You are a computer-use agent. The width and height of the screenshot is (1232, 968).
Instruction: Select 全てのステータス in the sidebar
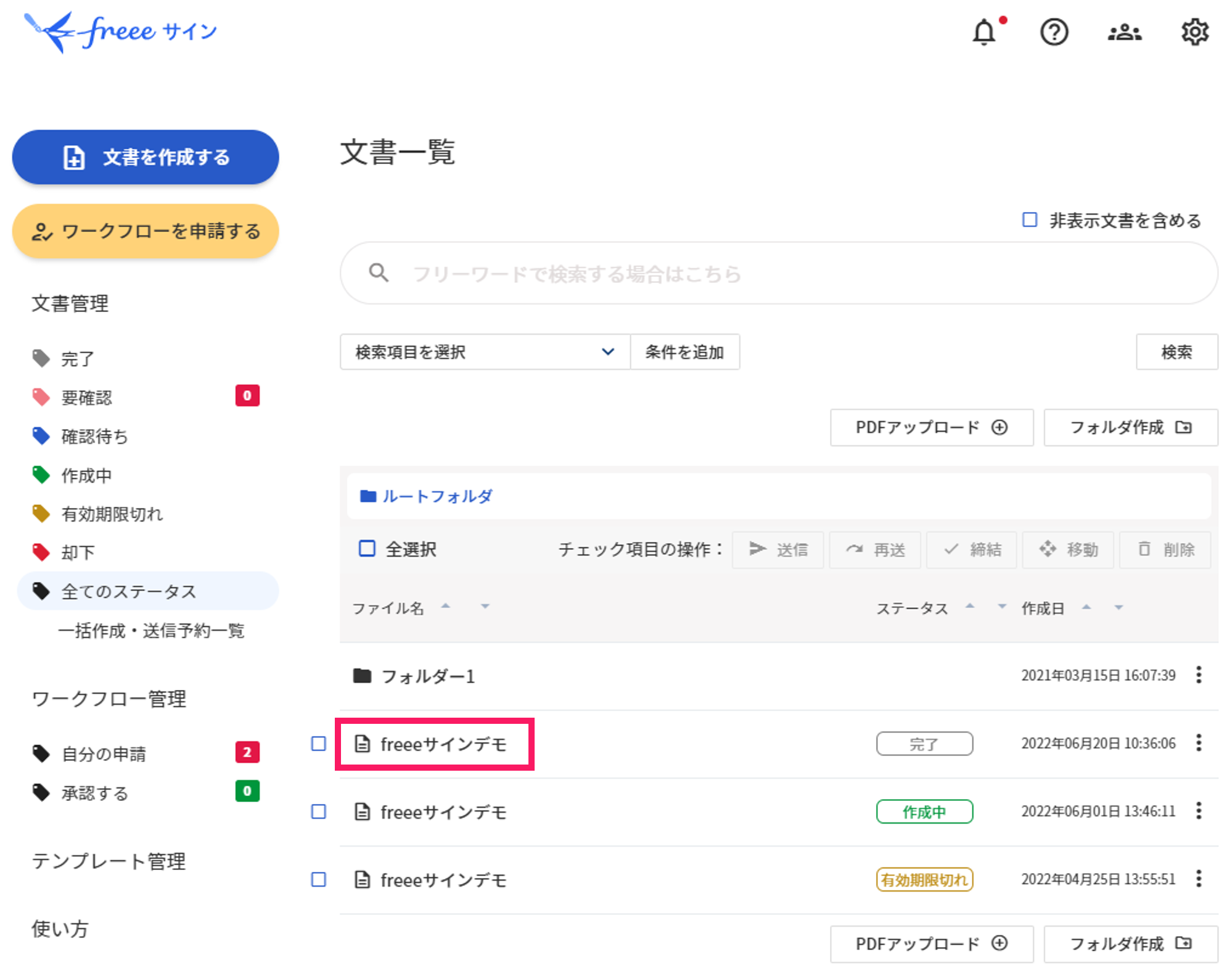[x=148, y=591]
